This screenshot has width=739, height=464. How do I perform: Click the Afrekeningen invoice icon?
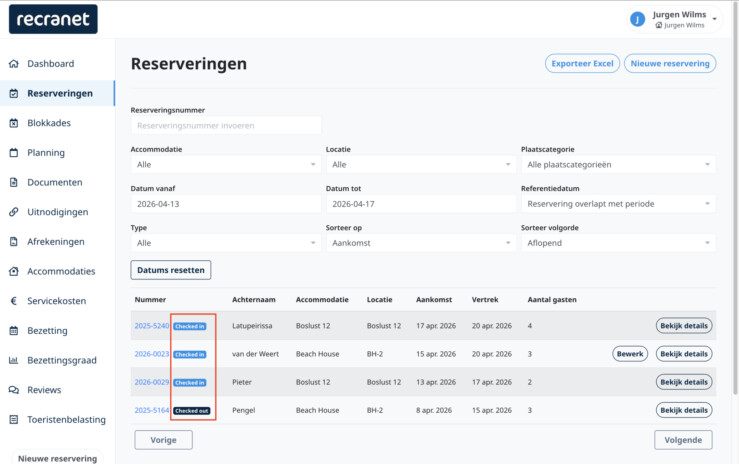(x=14, y=242)
